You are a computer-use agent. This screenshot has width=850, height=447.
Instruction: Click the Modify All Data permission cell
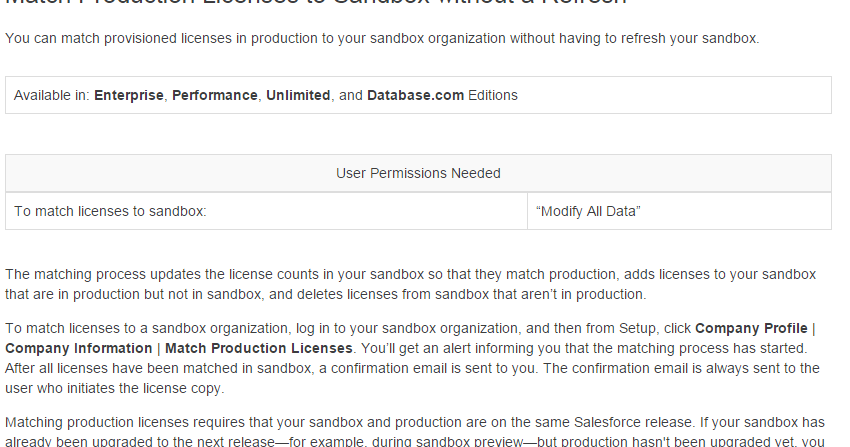588,211
